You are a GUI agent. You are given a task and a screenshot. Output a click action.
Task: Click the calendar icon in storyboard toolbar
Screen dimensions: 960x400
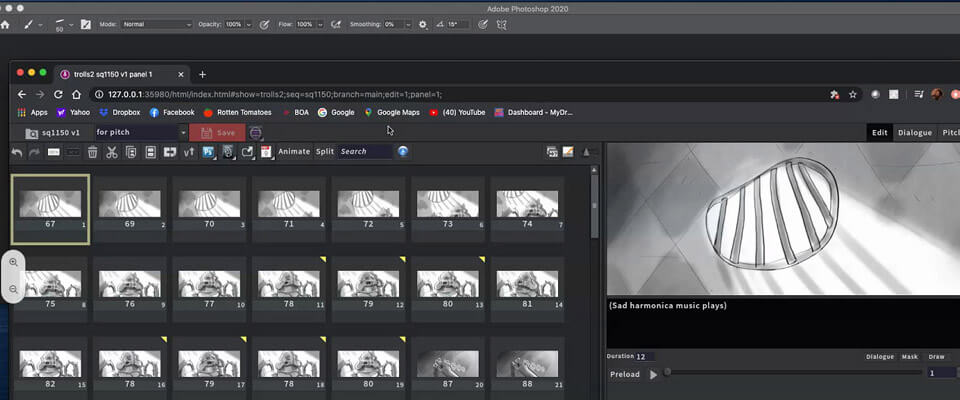point(266,152)
